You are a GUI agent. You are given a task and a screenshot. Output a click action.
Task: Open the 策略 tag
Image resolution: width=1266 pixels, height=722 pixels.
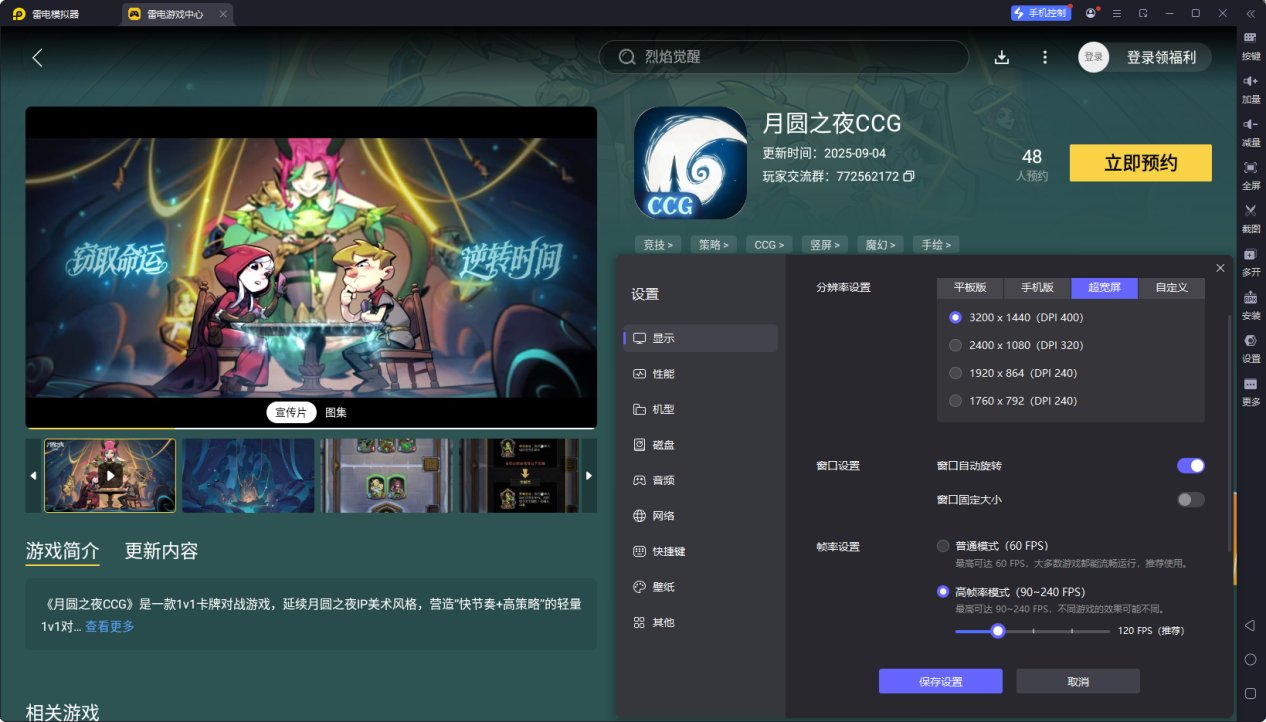pyautogui.click(x=714, y=244)
